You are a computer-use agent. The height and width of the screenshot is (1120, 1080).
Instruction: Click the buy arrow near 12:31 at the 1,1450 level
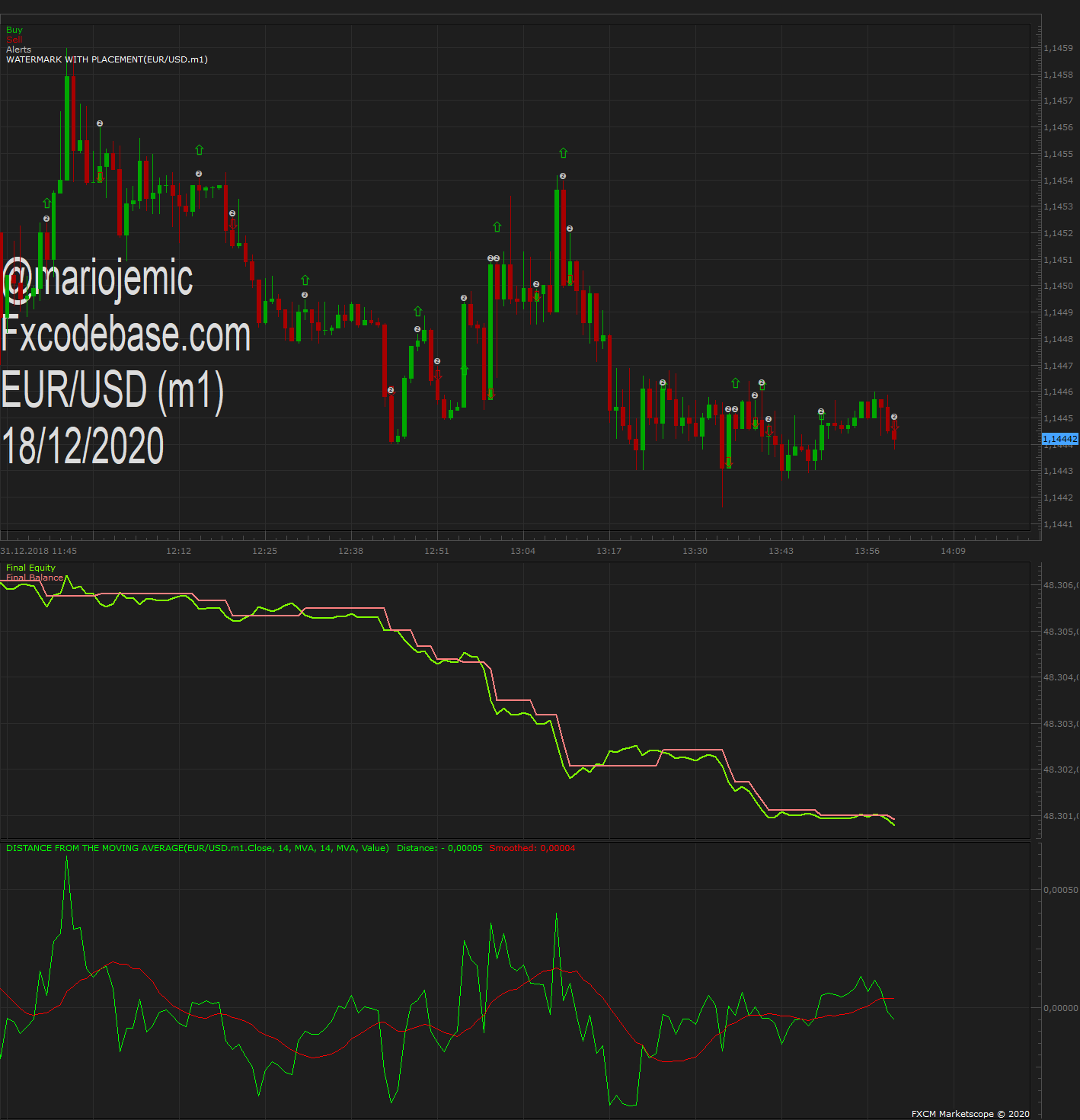[x=305, y=280]
